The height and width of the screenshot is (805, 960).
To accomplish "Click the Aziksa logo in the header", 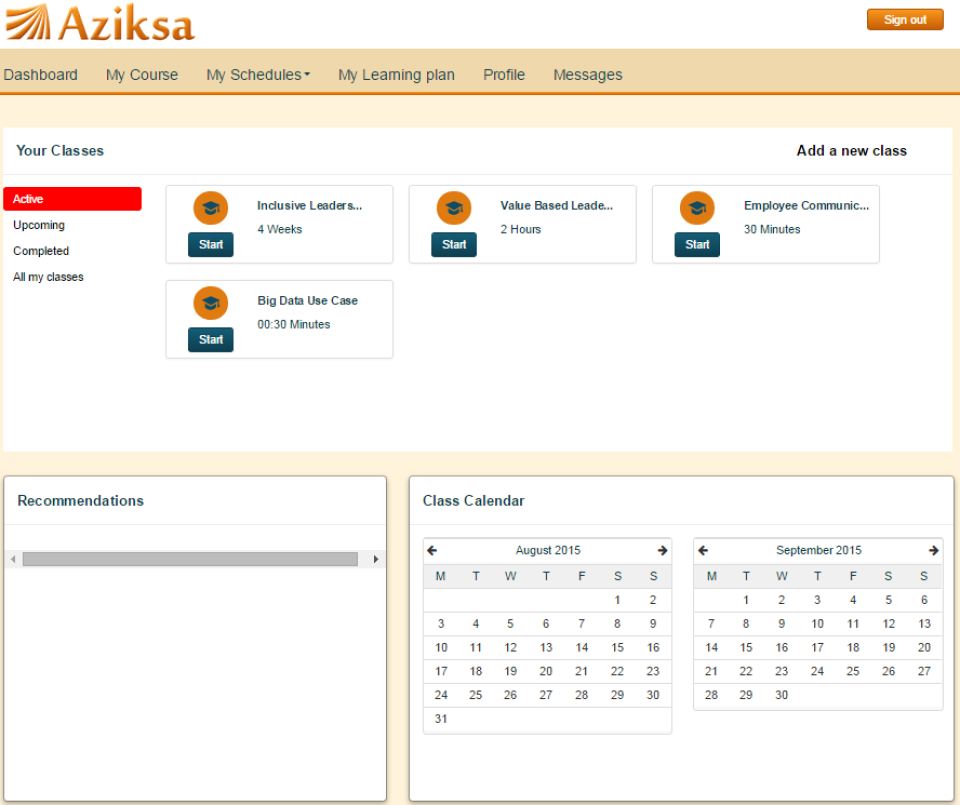I will (98, 22).
